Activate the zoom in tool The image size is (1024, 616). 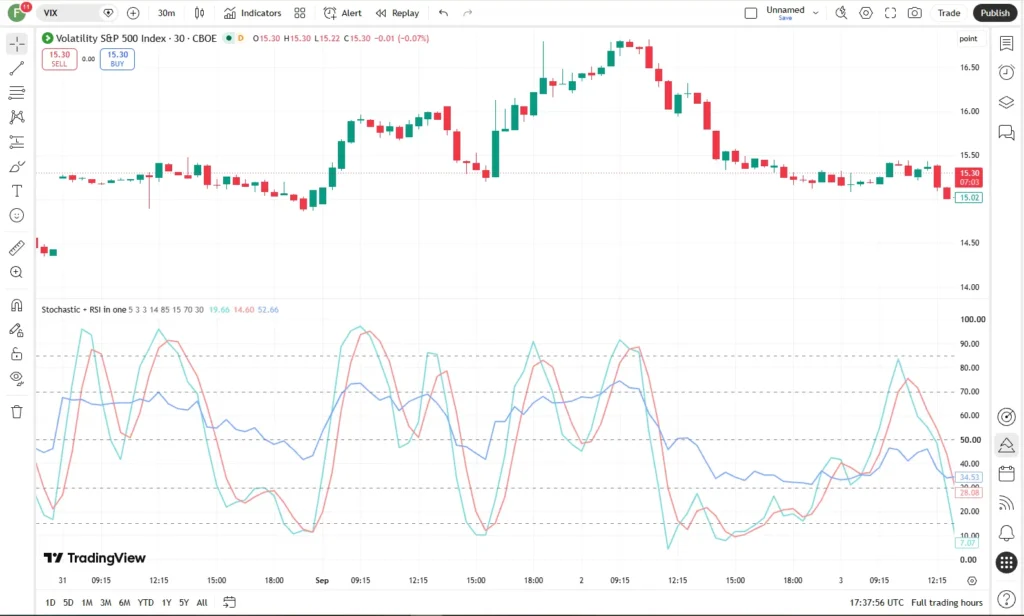(x=17, y=272)
